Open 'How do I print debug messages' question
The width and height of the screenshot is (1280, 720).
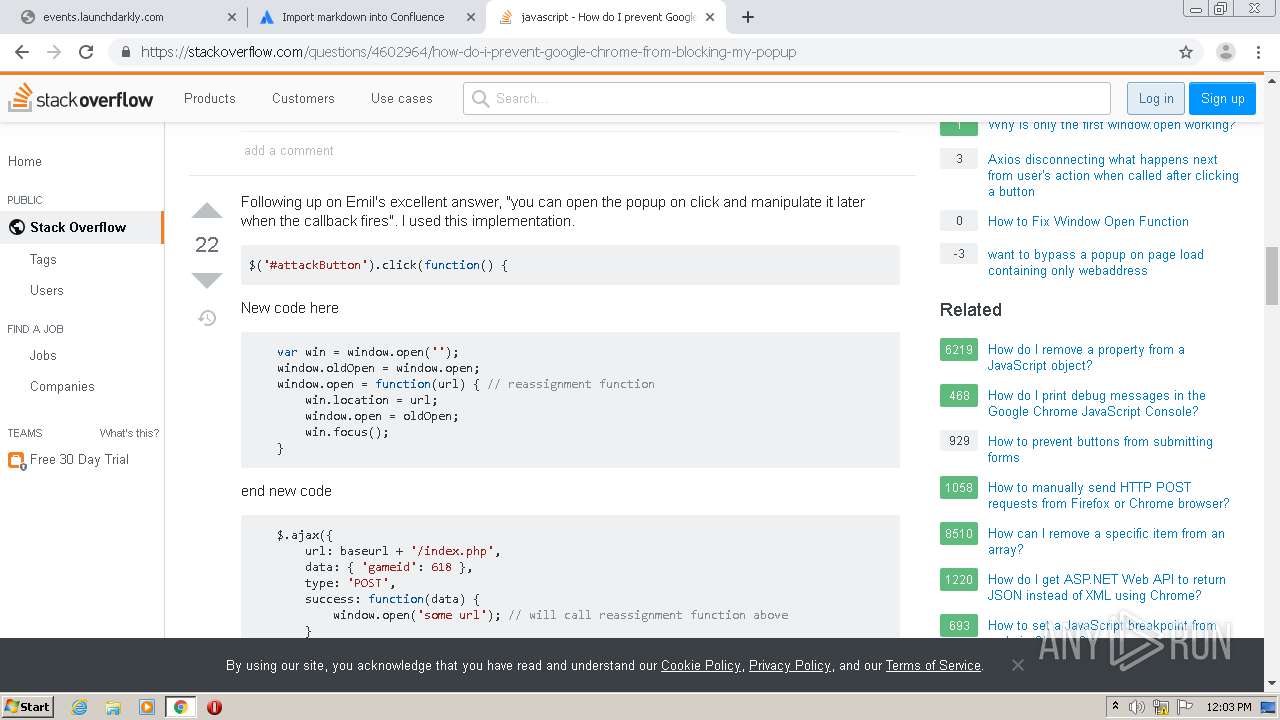(1097, 403)
